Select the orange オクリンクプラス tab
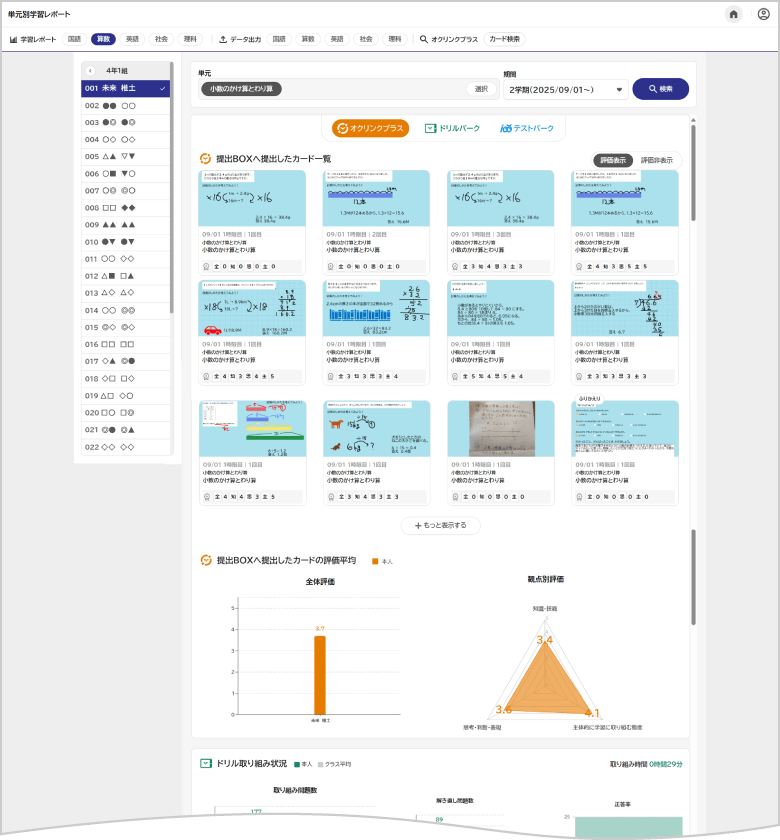The height and width of the screenshot is (840, 780). click(371, 128)
